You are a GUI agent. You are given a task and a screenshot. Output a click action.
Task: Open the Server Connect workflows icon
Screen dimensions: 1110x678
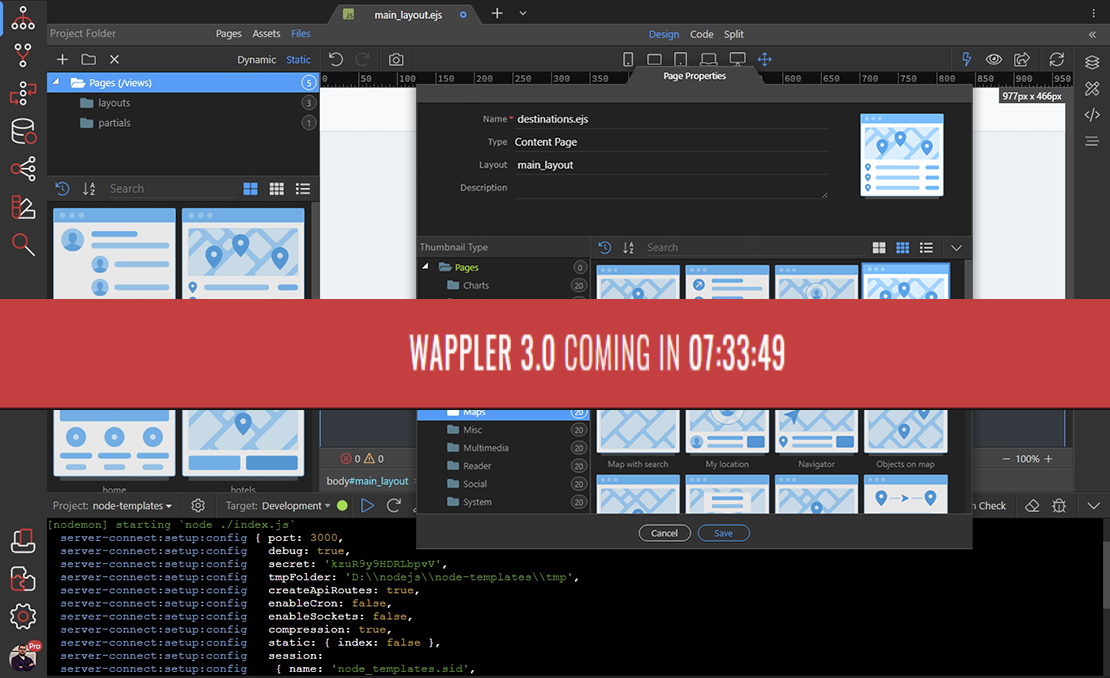[23, 93]
